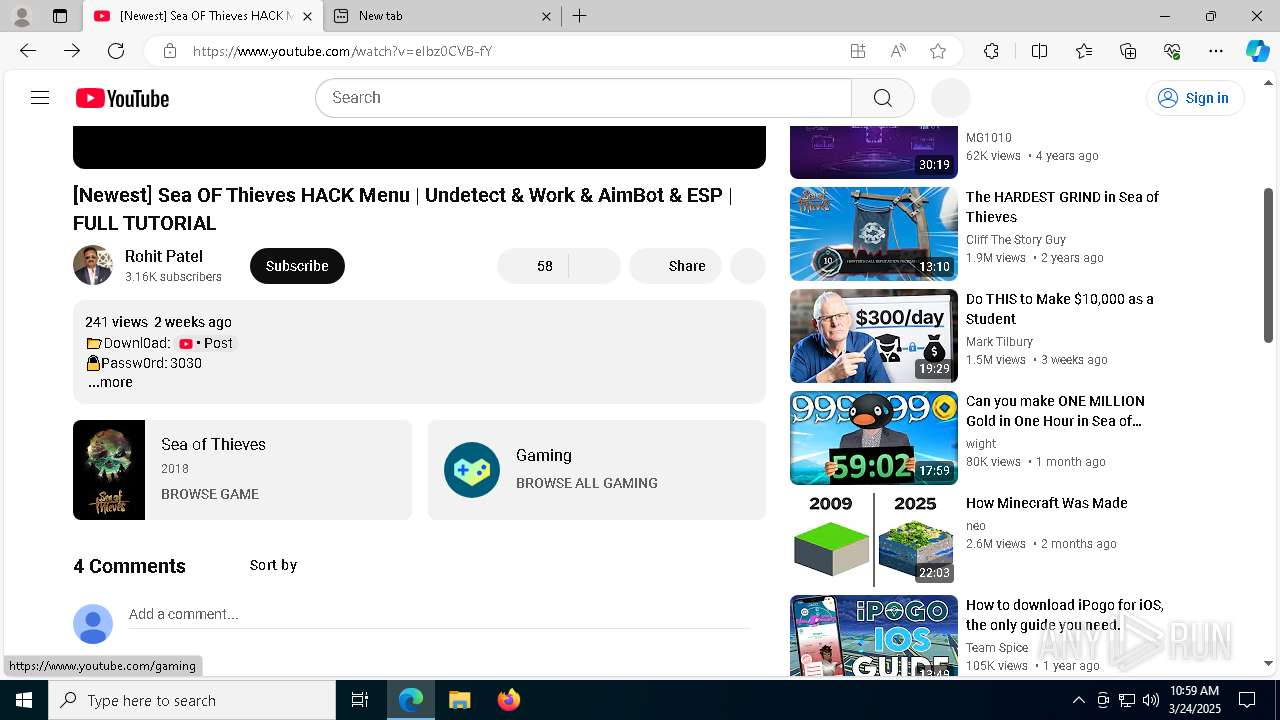Open the Post link in description

[206, 343]
